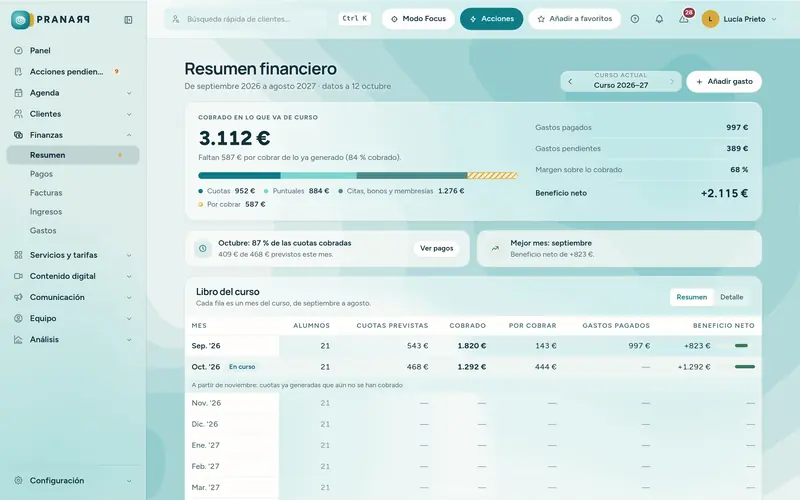Image resolution: width=800 pixels, height=500 pixels.
Task: Click the Análisis chart icon
Action: 18,339
